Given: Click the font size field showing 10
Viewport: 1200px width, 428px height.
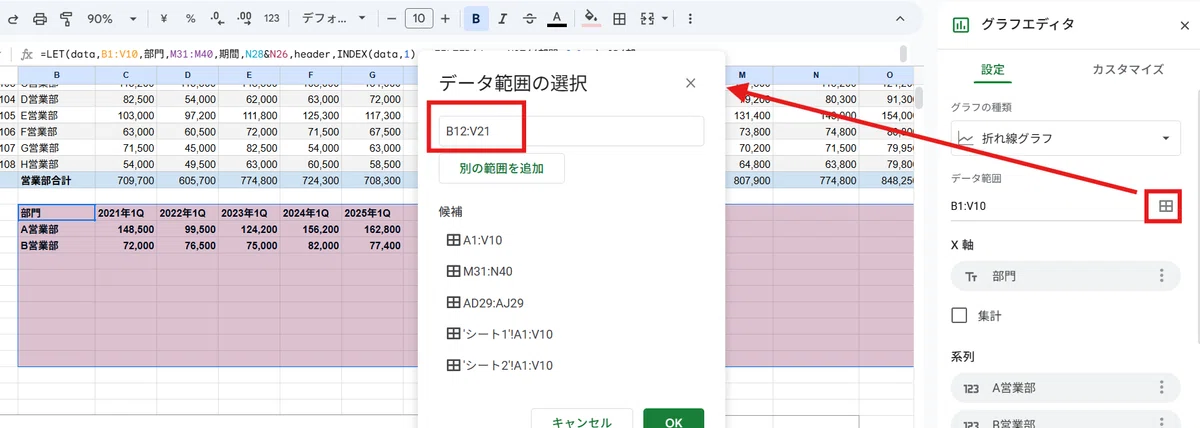Looking at the screenshot, I should coord(420,18).
